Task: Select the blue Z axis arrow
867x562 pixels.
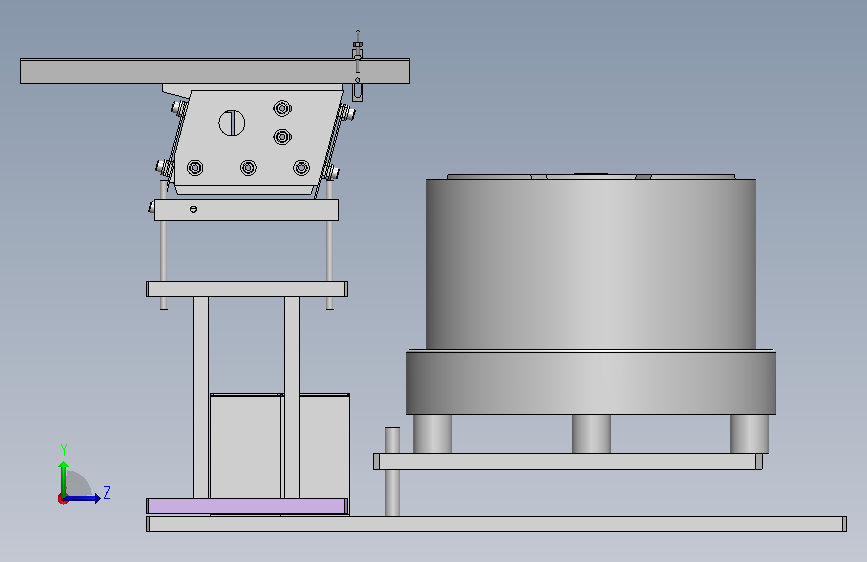Action: 83,498
